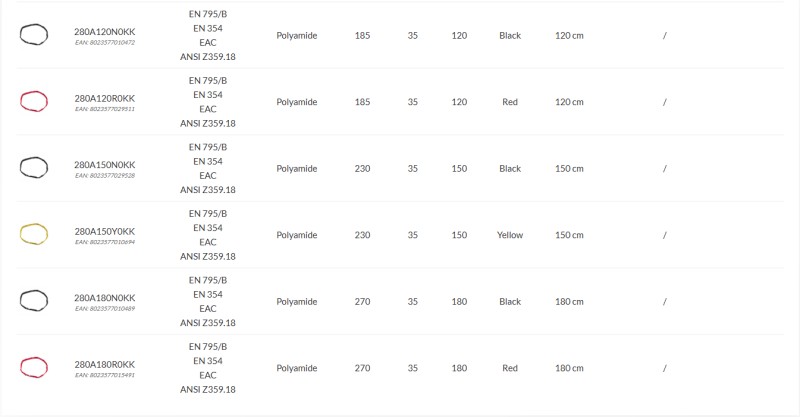View the yellow 280A150Y0KK sling image
This screenshot has width=800, height=417.
pyautogui.click(x=34, y=234)
